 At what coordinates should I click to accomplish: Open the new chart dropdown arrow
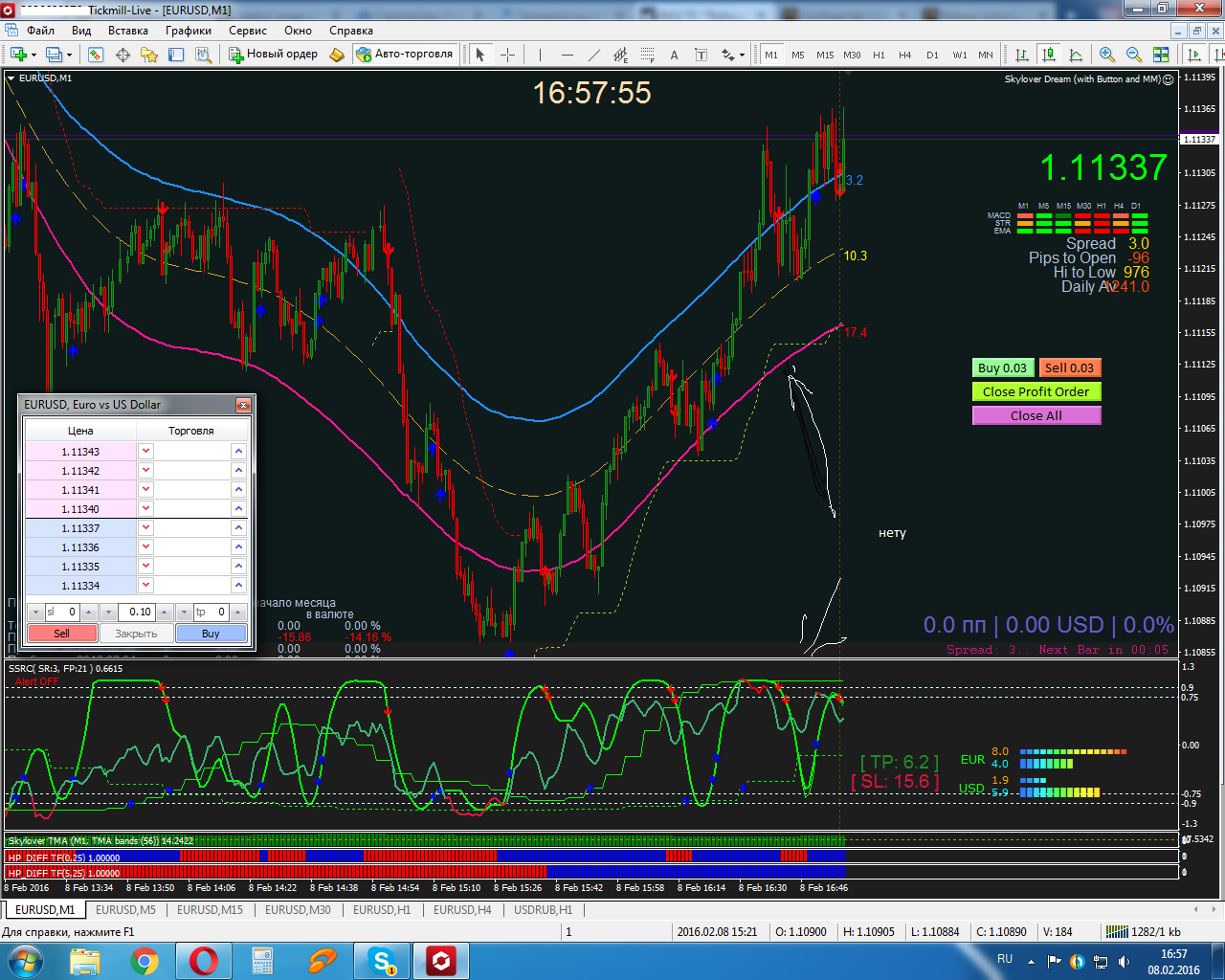pos(33,55)
